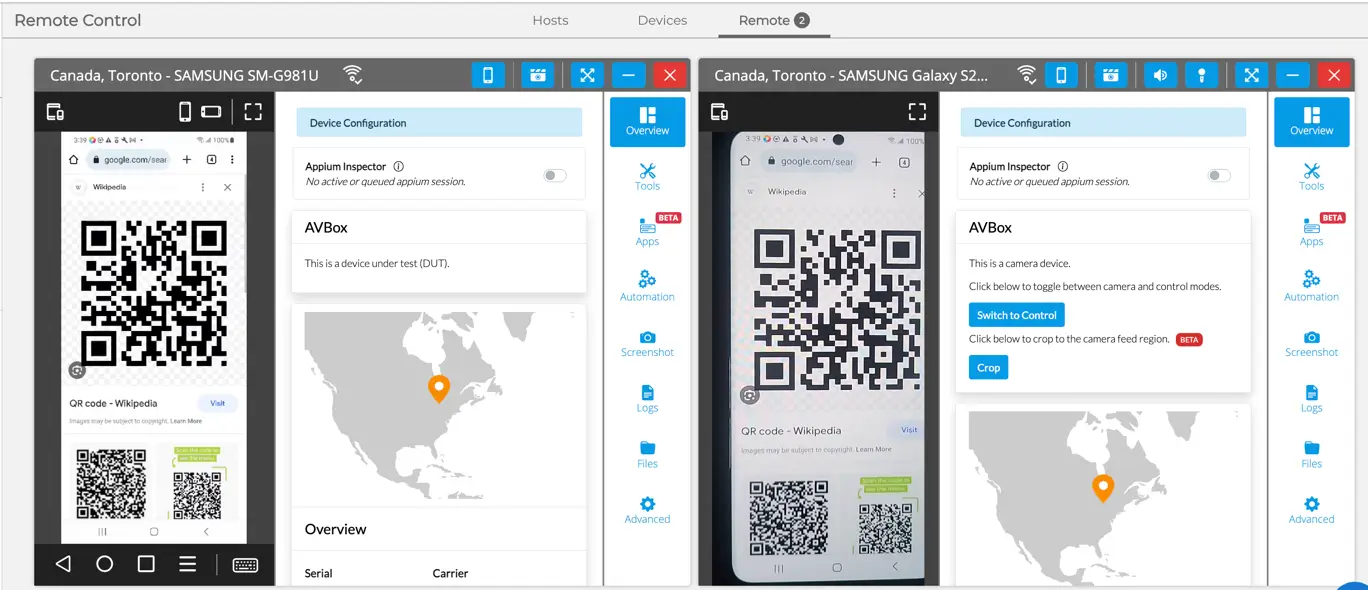The height and width of the screenshot is (590, 1368).
Task: Click Device Configuration header in Galaxy S2 panel
Action: [x=1103, y=123]
